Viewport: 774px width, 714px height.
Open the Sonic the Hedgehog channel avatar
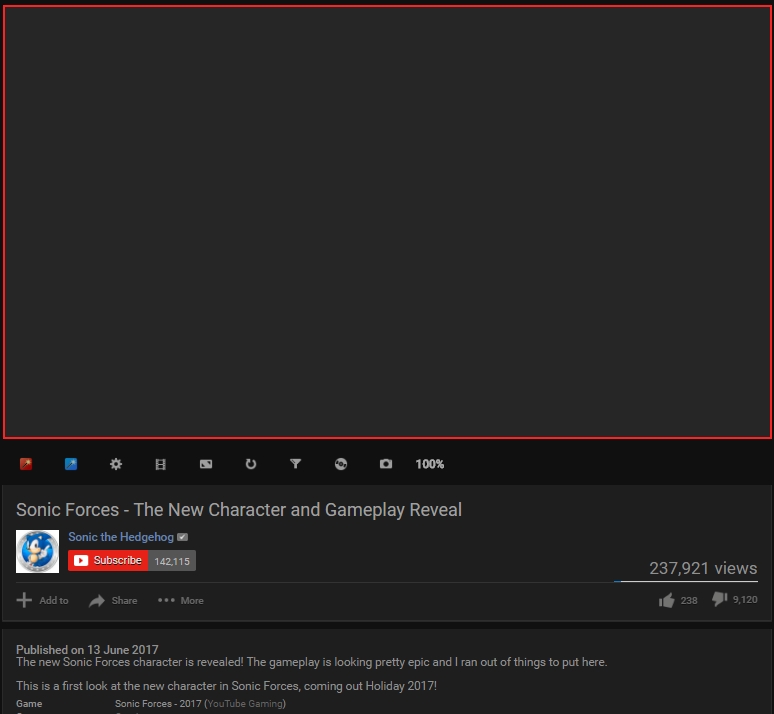coord(38,552)
